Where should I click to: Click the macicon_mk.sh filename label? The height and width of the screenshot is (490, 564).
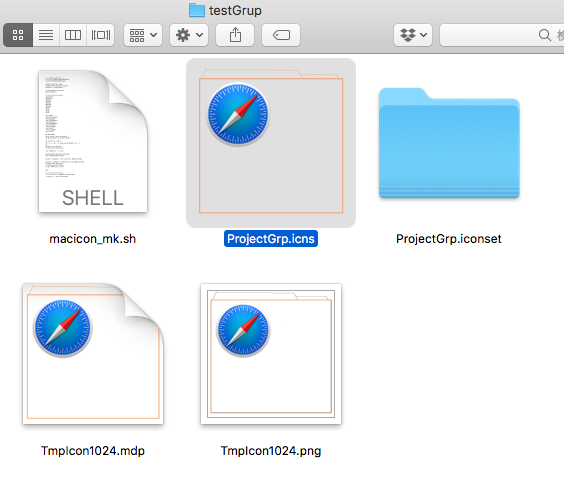click(x=92, y=239)
